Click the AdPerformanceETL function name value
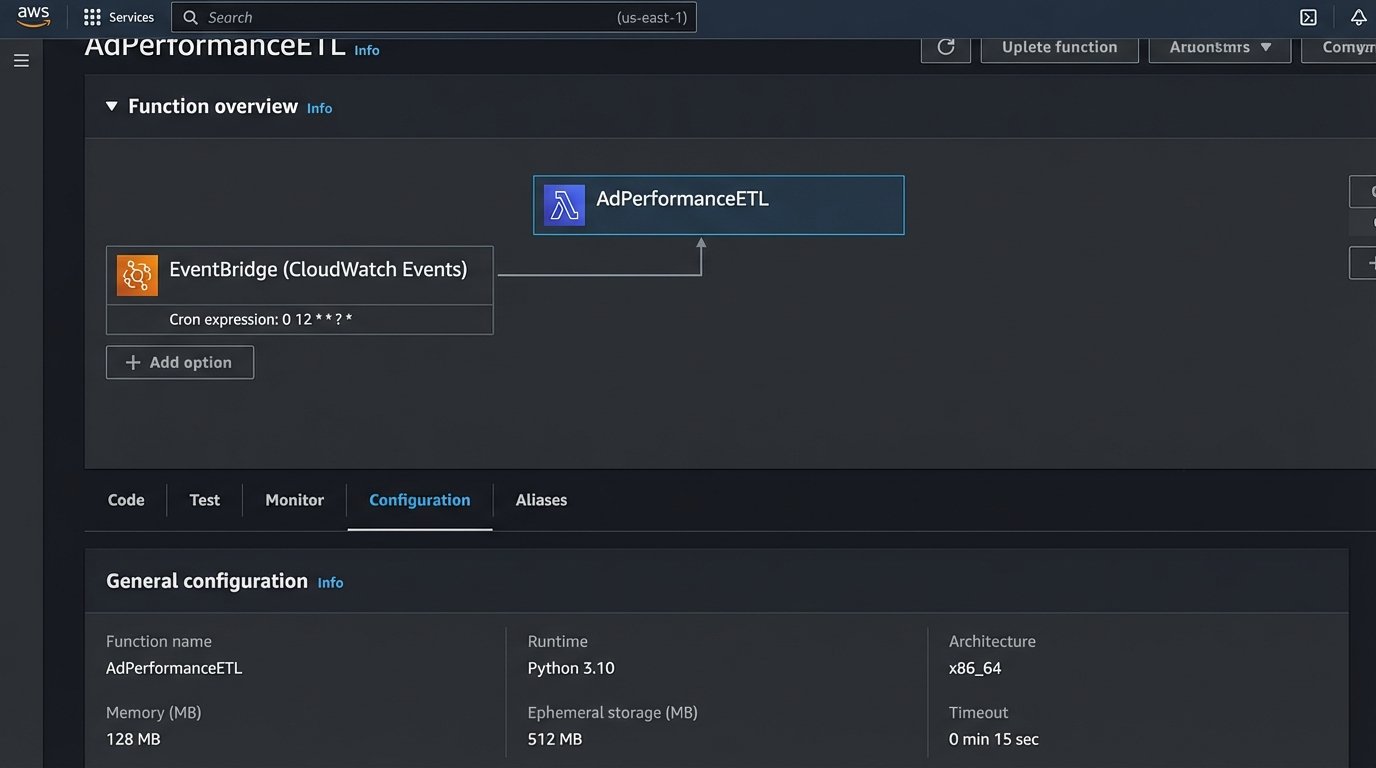The height and width of the screenshot is (768, 1376). pos(174,668)
